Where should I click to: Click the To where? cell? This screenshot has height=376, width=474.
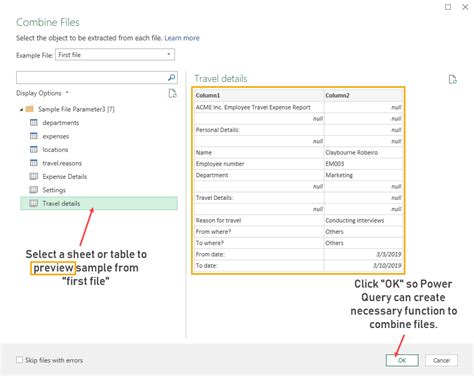click(259, 243)
